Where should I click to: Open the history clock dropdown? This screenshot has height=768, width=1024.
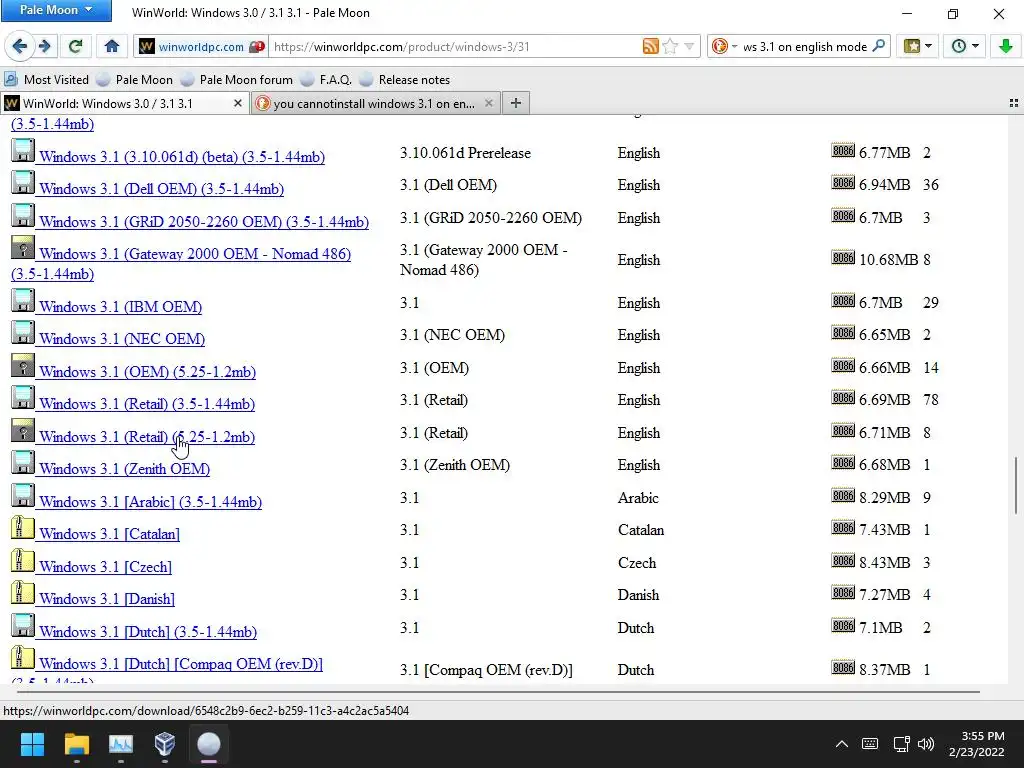pos(965,46)
